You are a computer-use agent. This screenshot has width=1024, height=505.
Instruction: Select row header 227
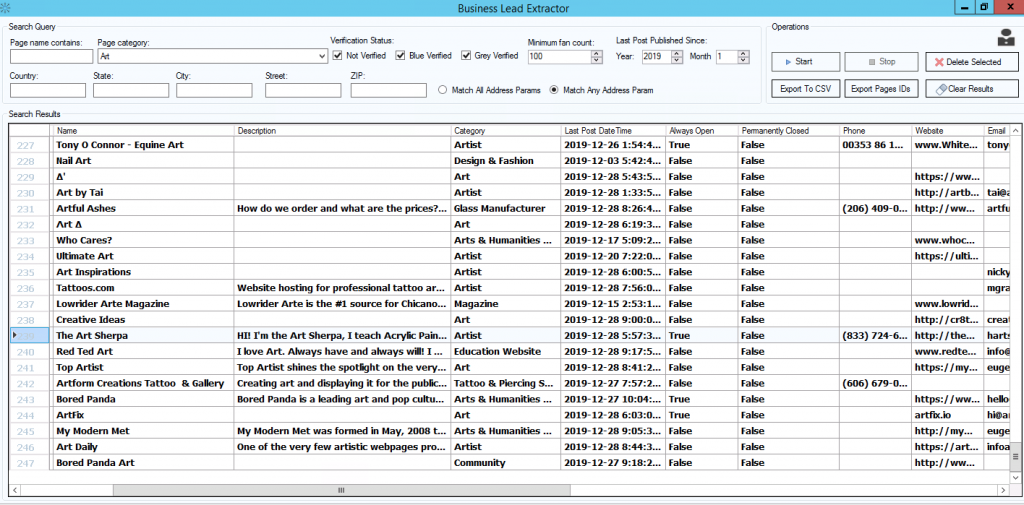pos(30,145)
